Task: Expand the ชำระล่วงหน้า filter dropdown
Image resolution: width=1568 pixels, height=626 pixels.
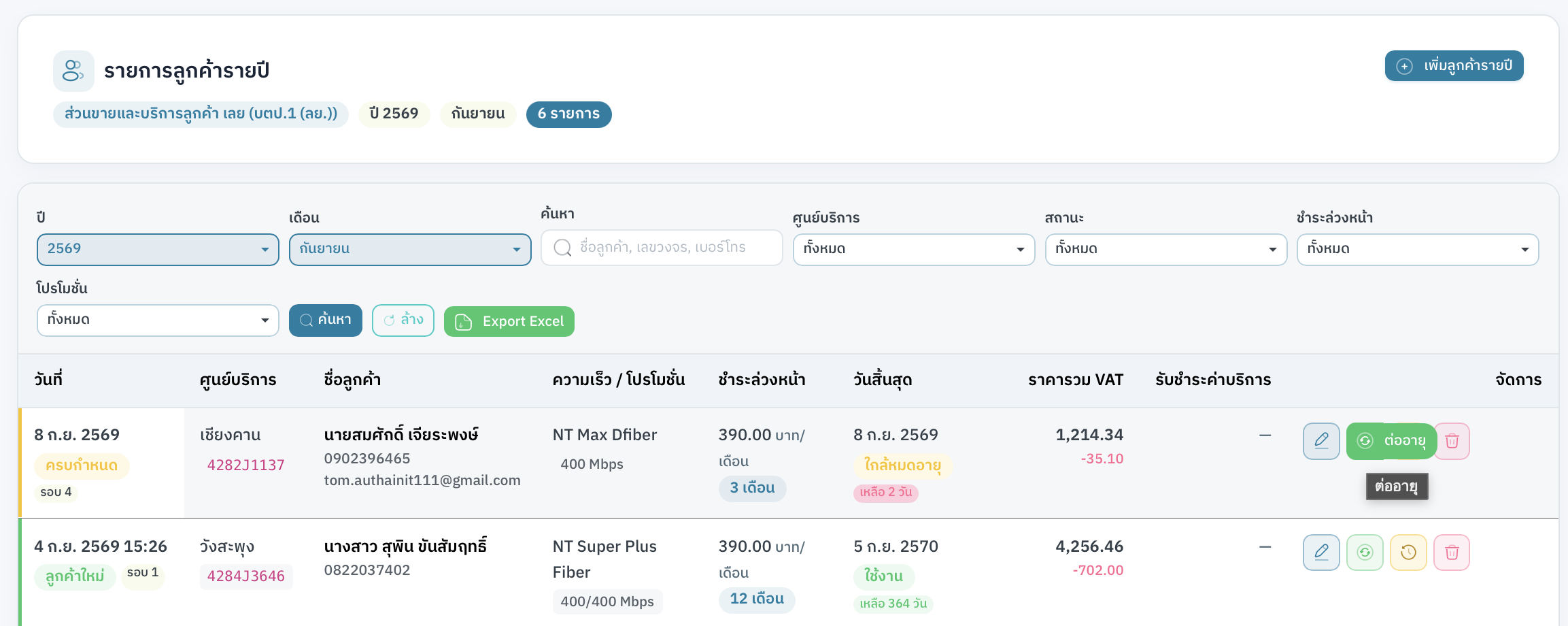Action: pyautogui.click(x=1418, y=249)
